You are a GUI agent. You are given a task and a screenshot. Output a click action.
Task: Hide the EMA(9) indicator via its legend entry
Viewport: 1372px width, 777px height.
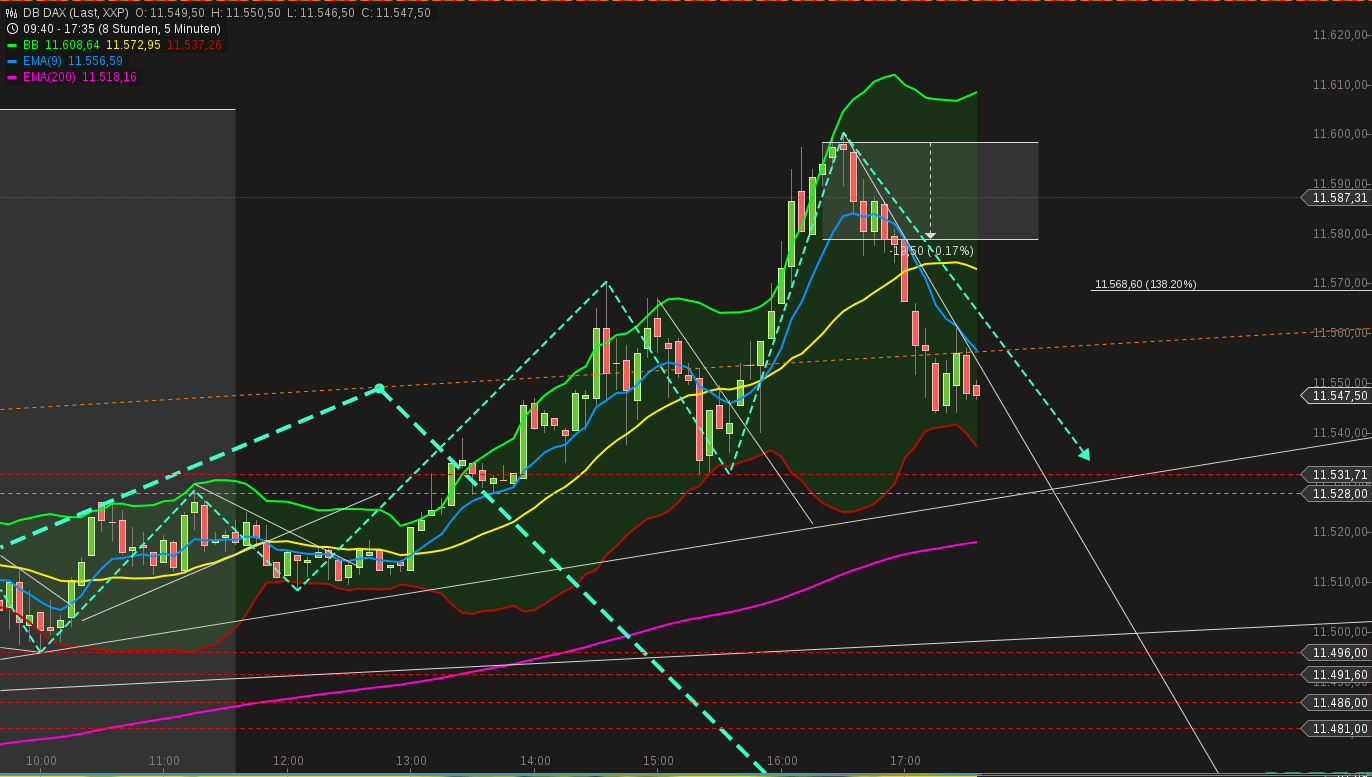tap(45, 61)
